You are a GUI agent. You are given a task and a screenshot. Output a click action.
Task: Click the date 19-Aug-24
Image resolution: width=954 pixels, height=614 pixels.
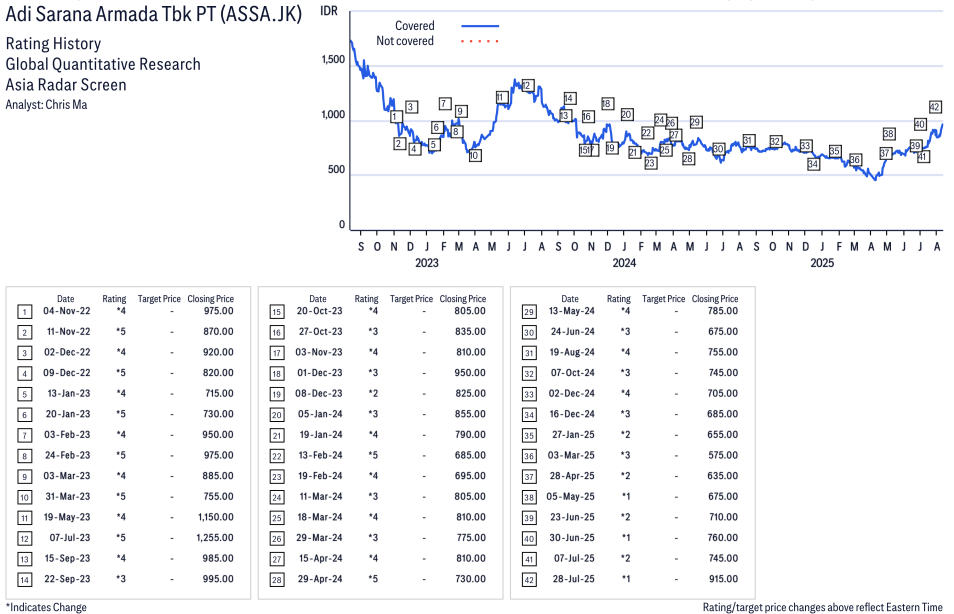click(572, 352)
